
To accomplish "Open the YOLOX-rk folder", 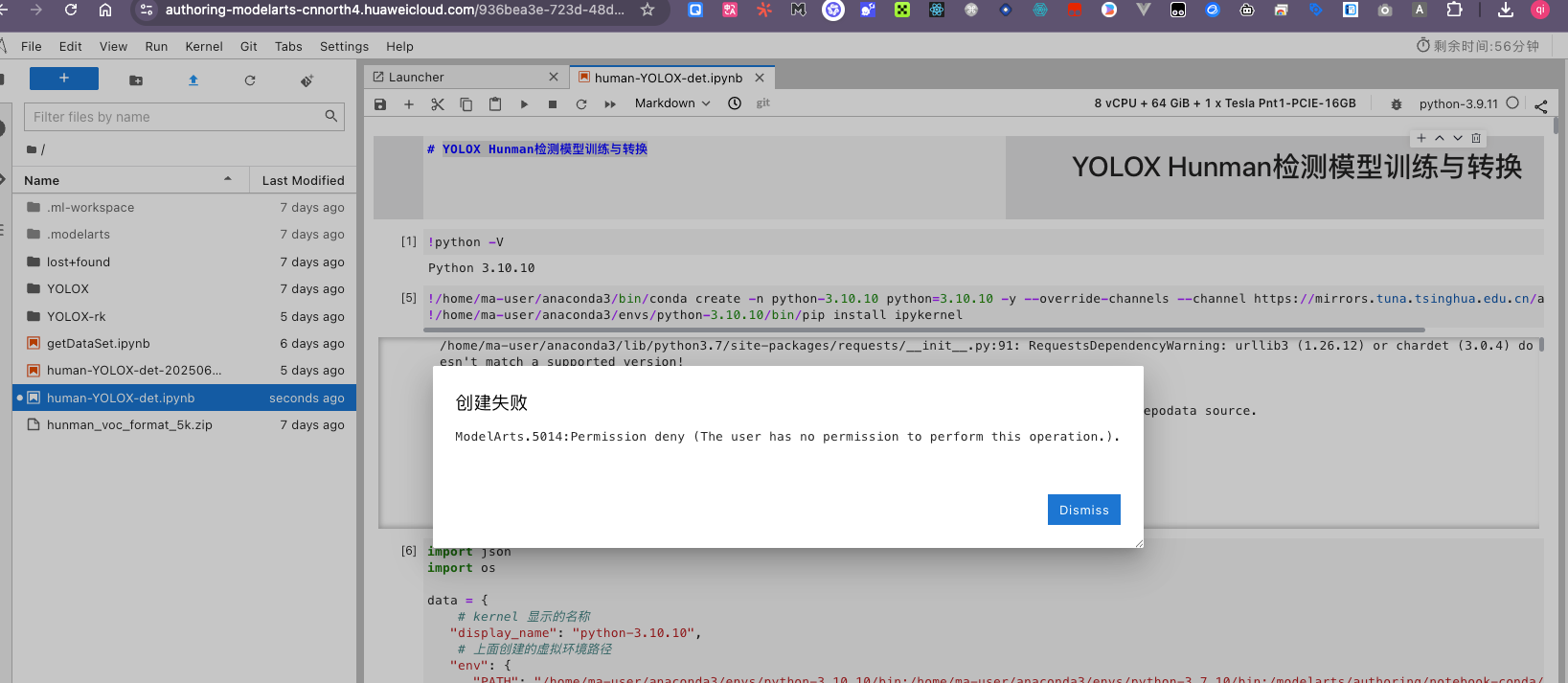I will (185, 316).
